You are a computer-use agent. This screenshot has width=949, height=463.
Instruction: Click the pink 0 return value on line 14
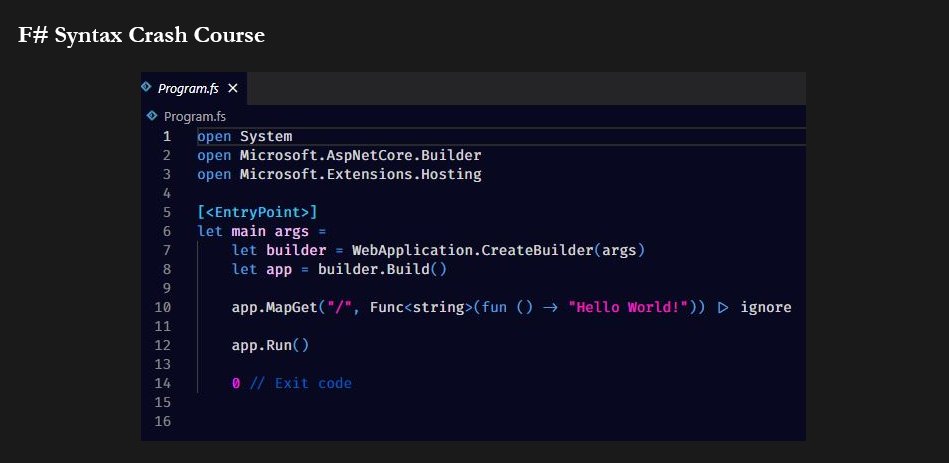236,383
